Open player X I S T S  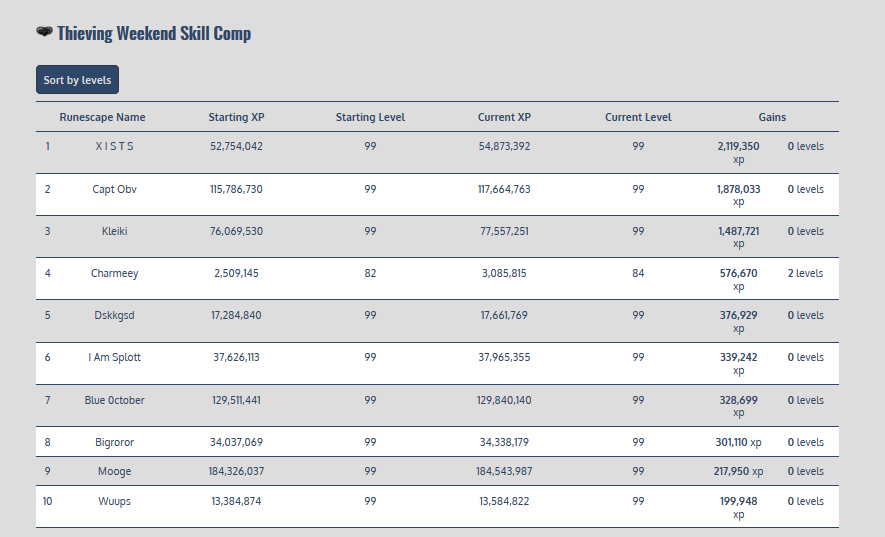[114, 146]
